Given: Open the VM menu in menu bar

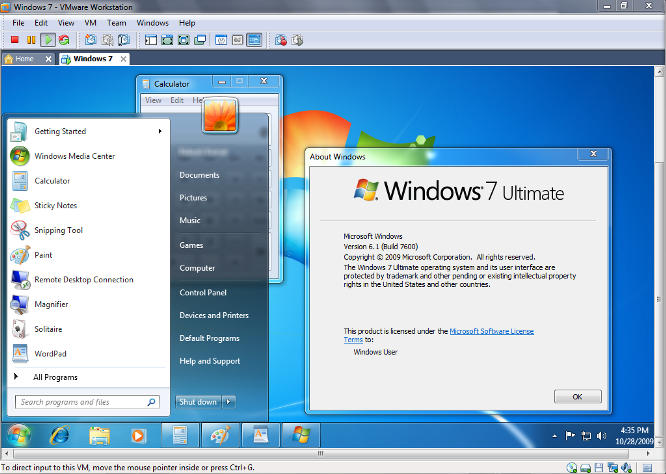Looking at the screenshot, I should tap(92, 22).
